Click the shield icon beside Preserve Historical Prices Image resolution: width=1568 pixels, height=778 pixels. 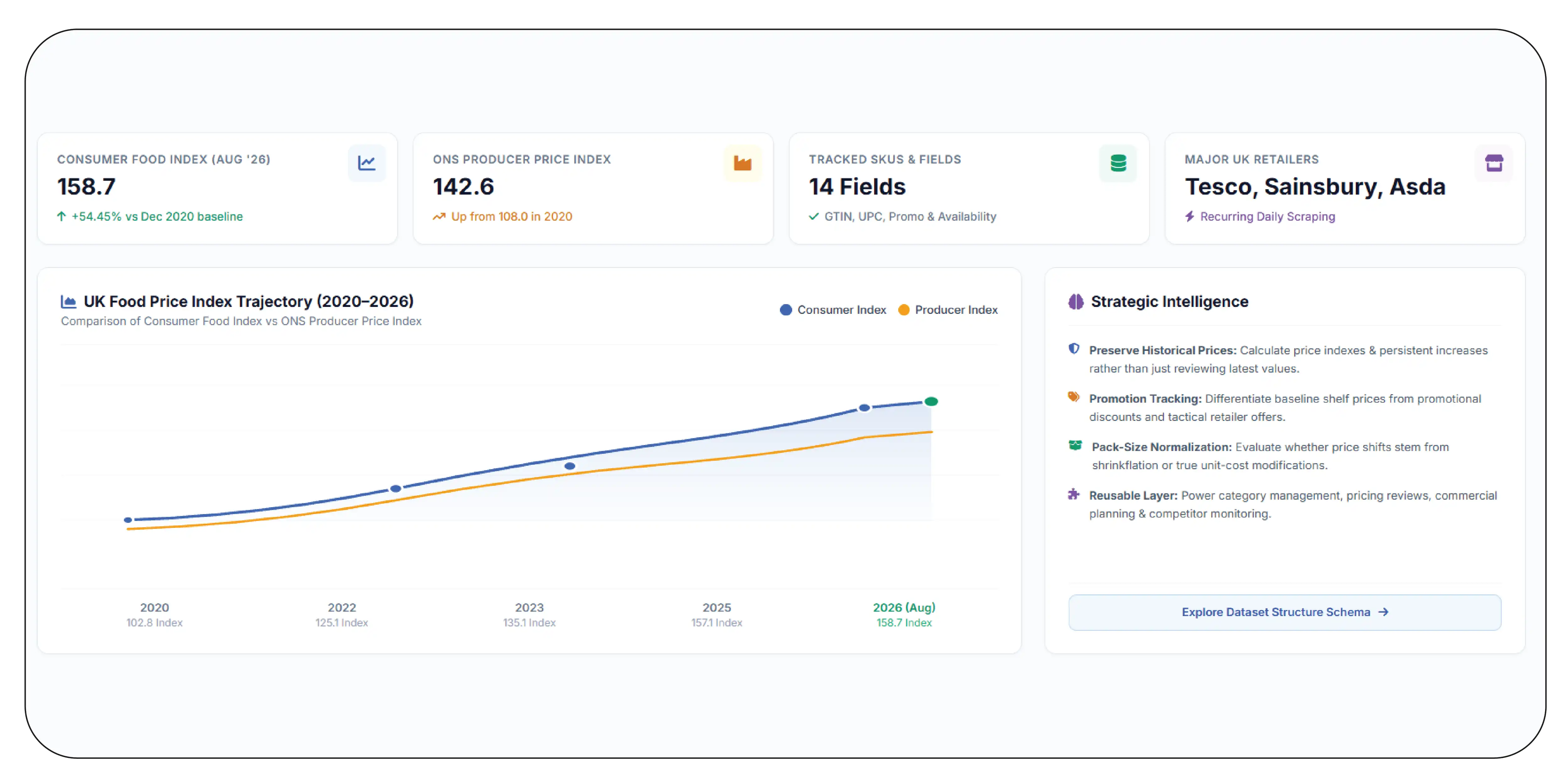[1074, 349]
